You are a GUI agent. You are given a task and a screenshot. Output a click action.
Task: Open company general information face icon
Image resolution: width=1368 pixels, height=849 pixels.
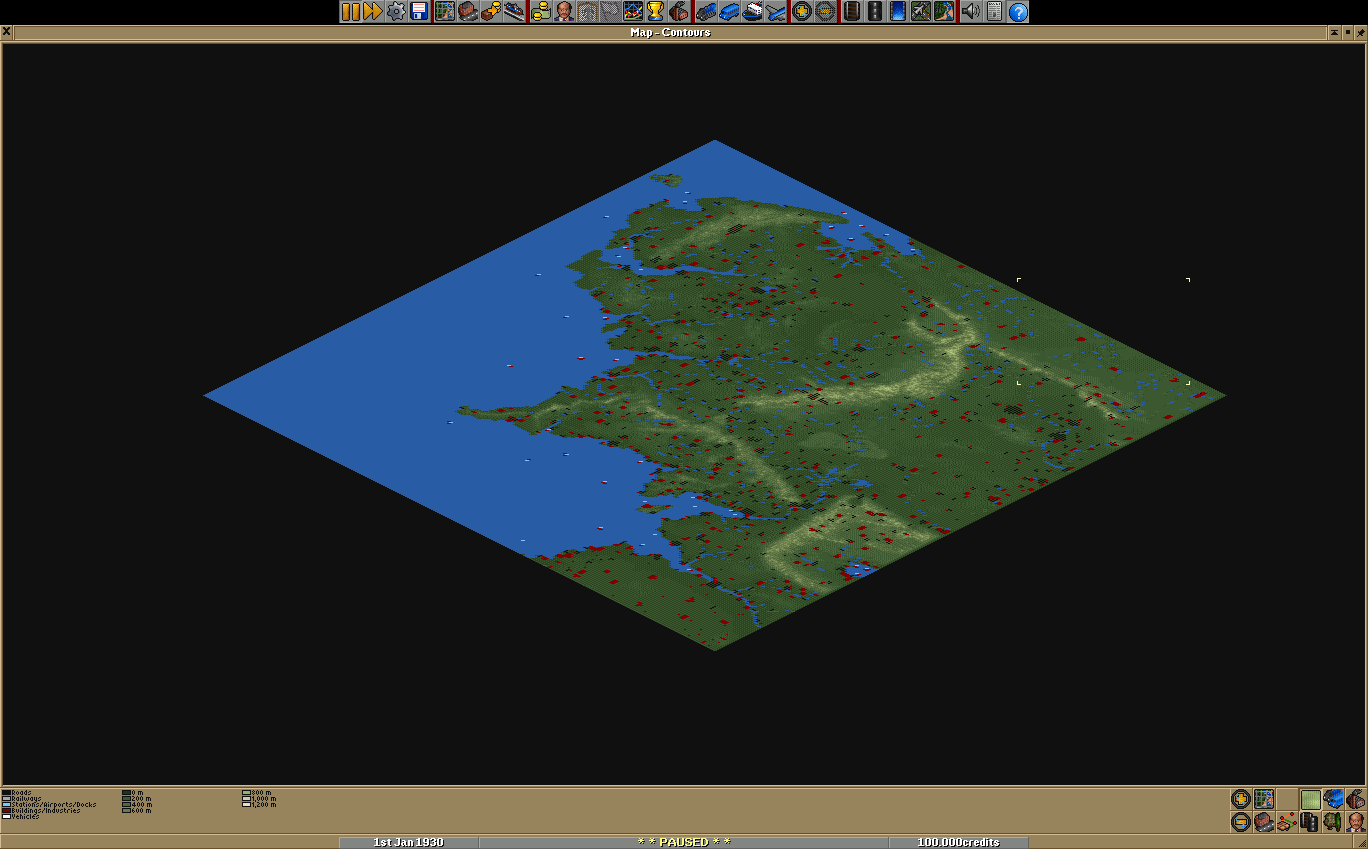point(564,12)
